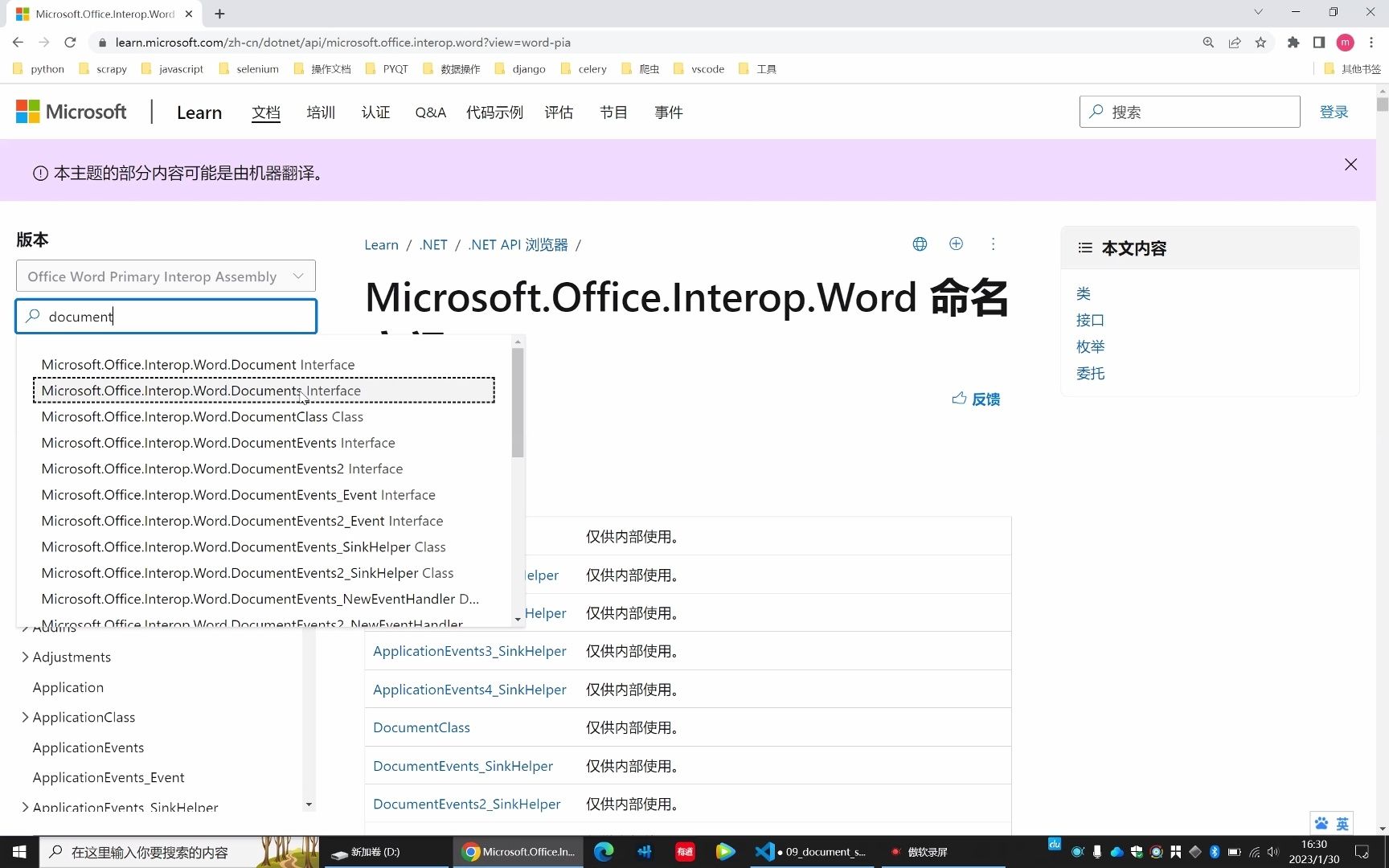Screen dimensions: 1389x868
Task: Click the Windows taskbar search box
Action: [x=178, y=852]
